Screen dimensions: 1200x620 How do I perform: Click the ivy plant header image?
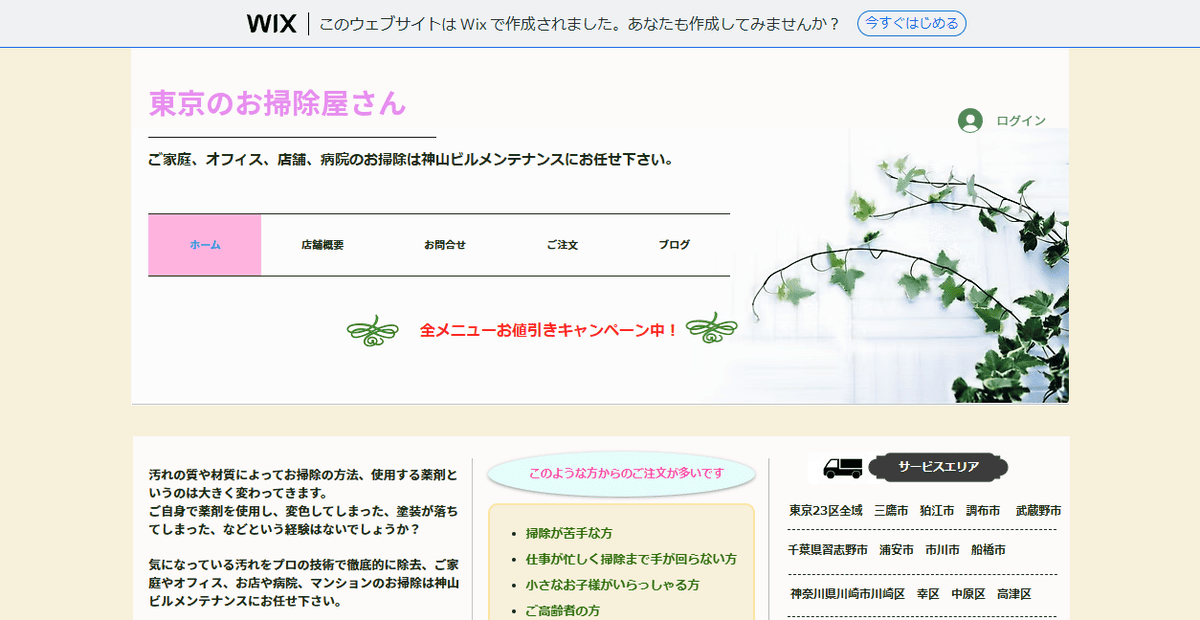point(920,280)
